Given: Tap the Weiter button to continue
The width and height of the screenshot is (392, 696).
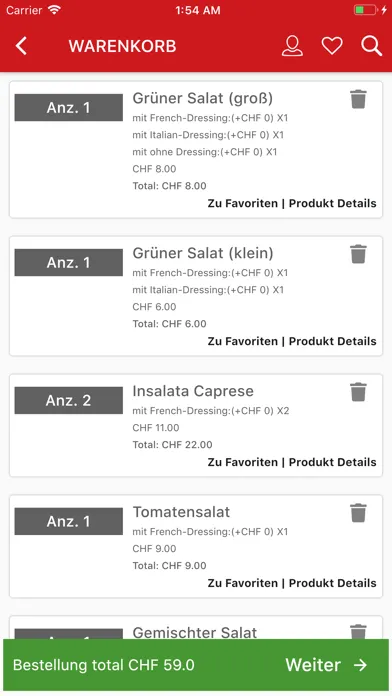Looking at the screenshot, I should pos(326,664).
